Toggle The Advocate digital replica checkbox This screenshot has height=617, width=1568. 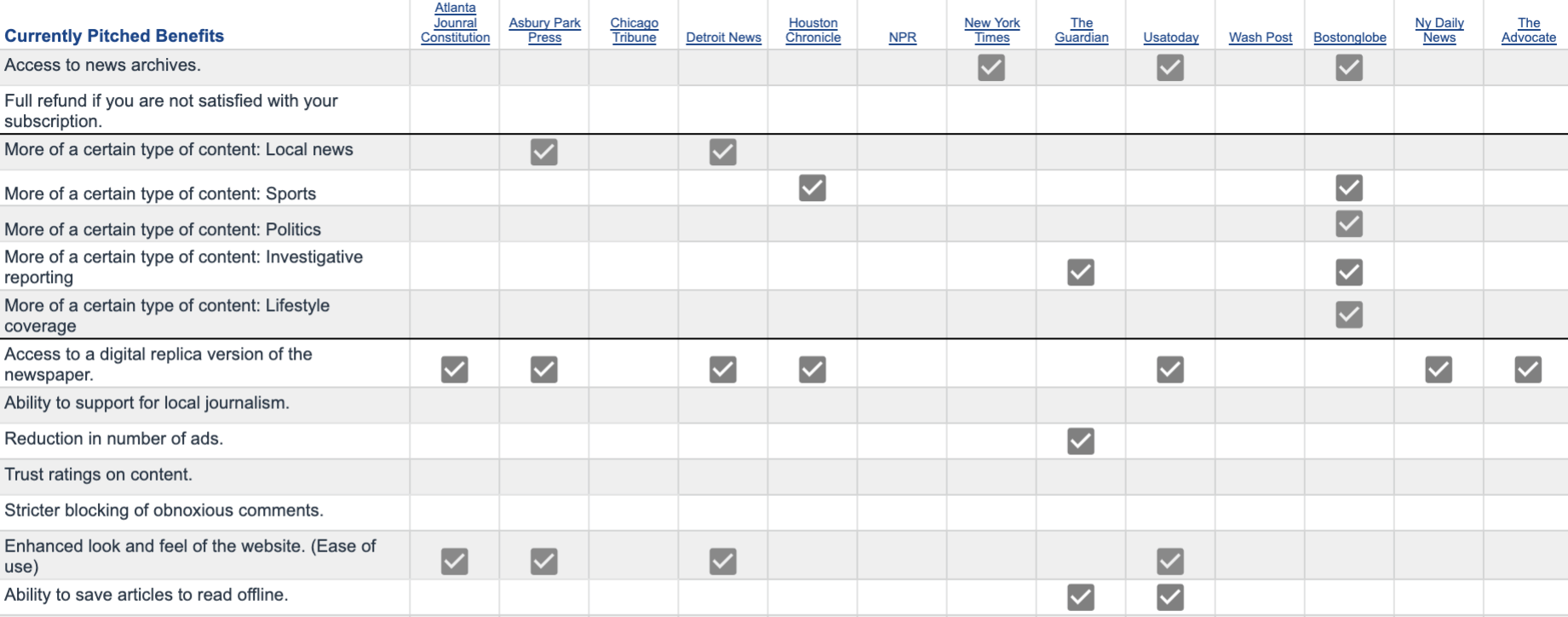1527,369
